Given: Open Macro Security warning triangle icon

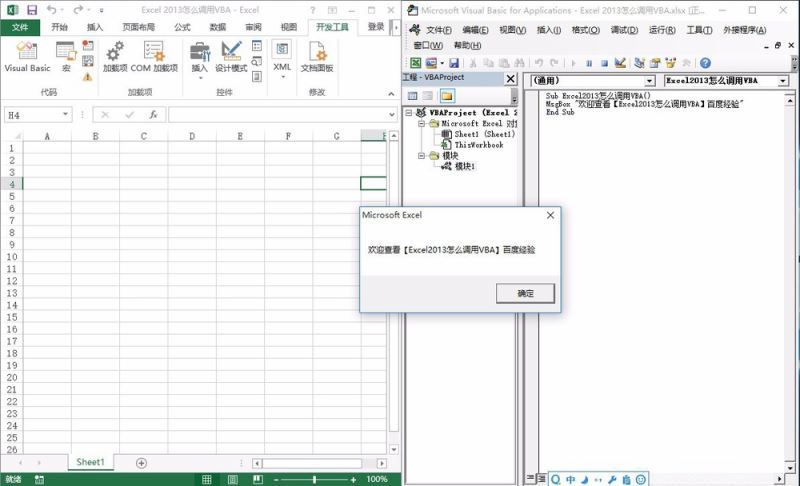Looking at the screenshot, I should (x=88, y=77).
